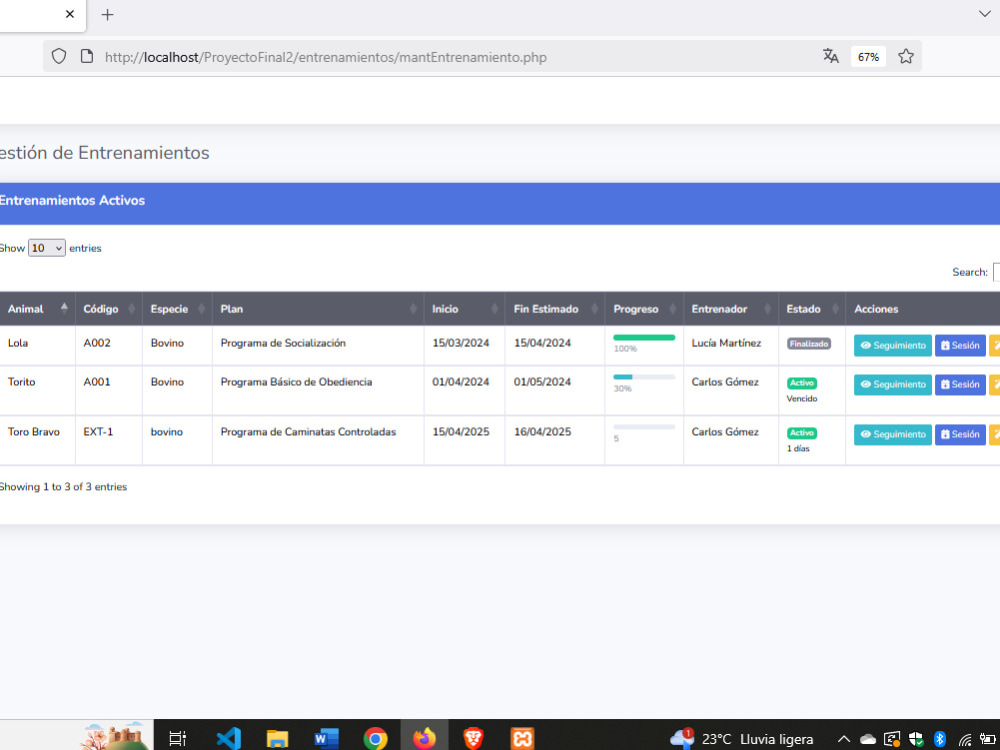
Task: Click the OneDrive cloud tray icon
Action: pos(867,739)
